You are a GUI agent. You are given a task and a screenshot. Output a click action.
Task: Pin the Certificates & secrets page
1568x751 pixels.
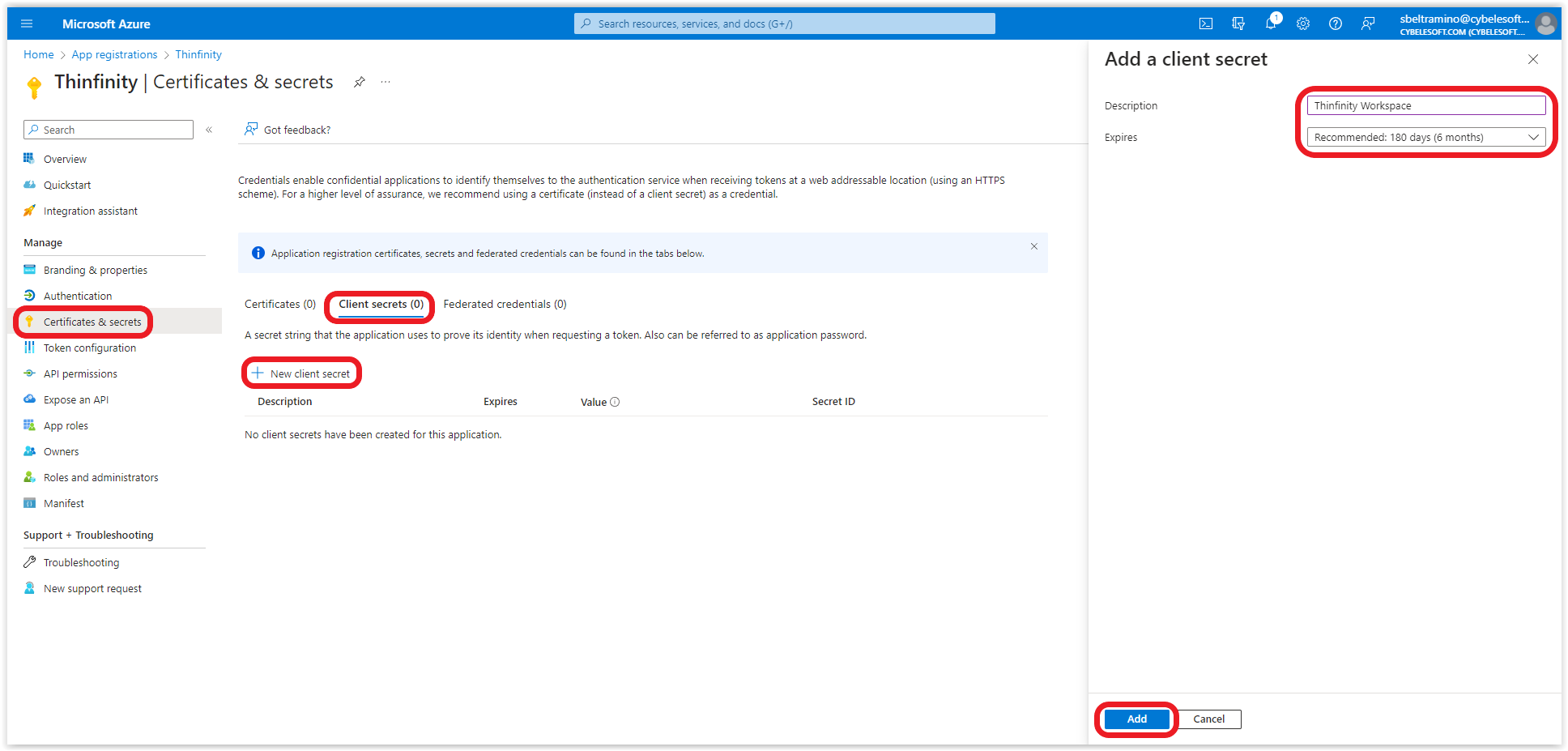[x=360, y=82]
